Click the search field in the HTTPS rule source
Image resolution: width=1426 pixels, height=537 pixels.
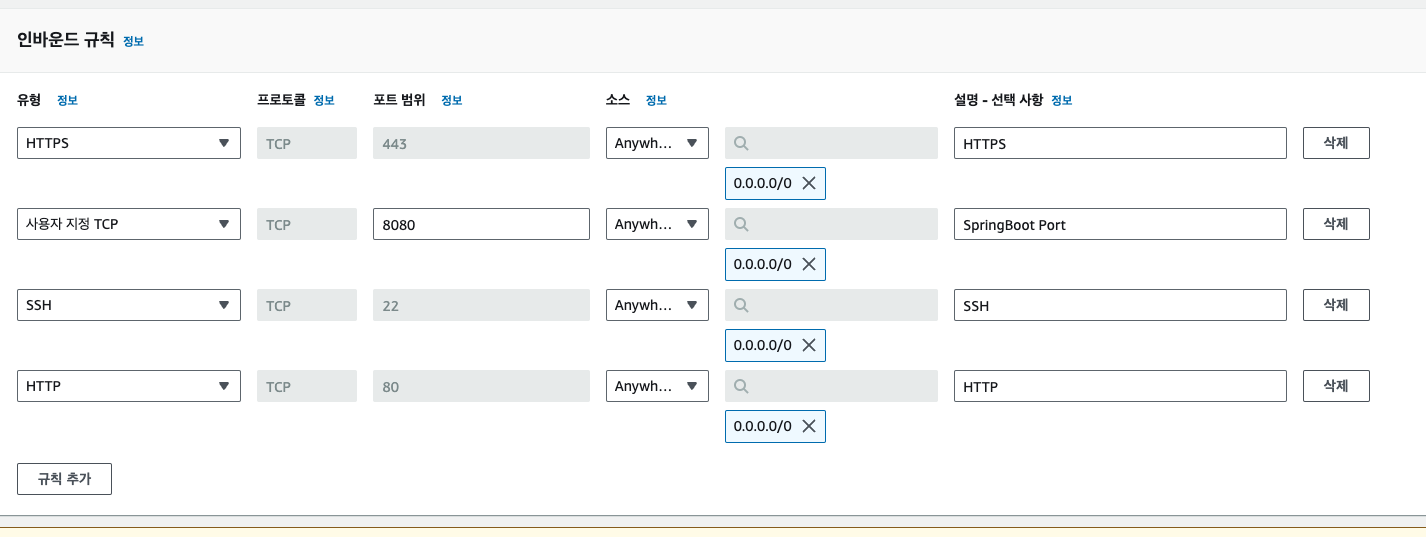coord(831,143)
